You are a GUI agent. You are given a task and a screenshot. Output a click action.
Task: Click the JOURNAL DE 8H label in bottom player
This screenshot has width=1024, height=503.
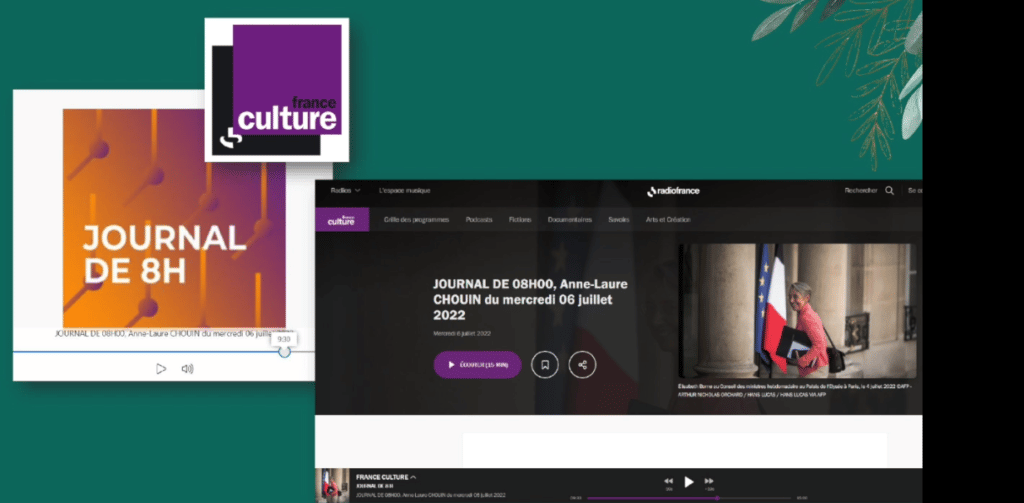[374, 486]
